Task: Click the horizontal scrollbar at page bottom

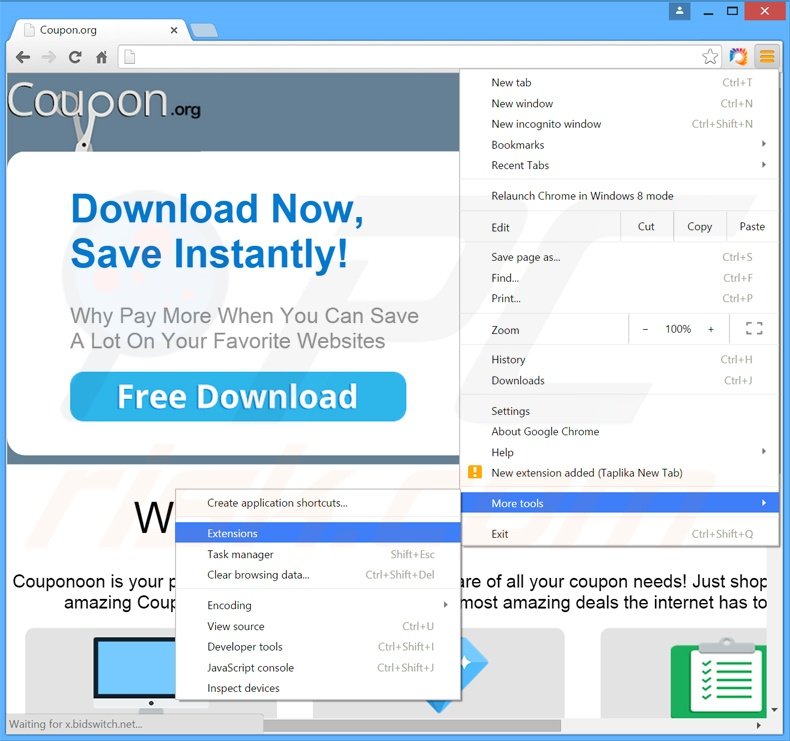Action: [412, 725]
